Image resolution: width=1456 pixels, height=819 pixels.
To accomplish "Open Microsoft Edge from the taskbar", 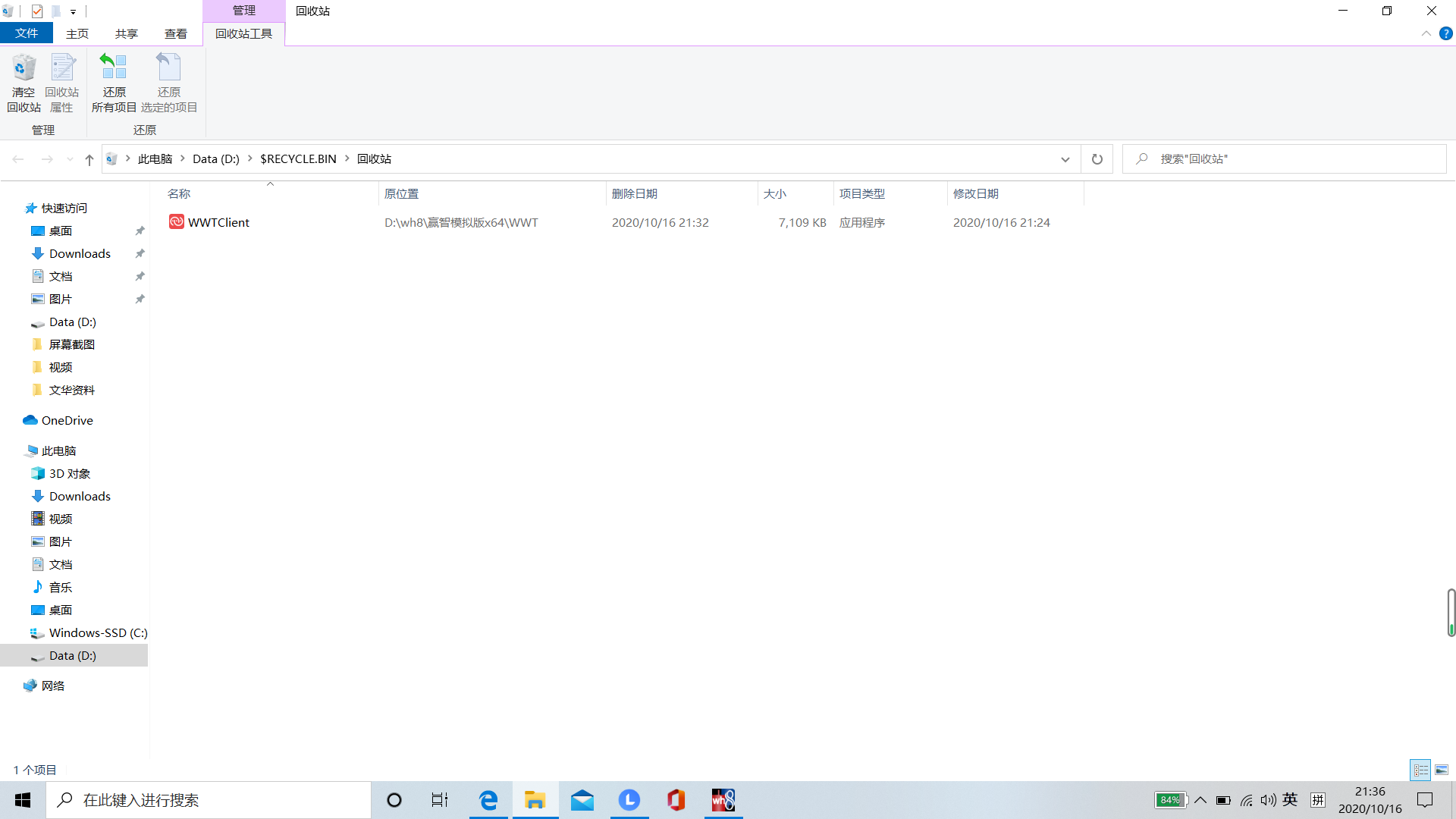I will [x=488, y=800].
